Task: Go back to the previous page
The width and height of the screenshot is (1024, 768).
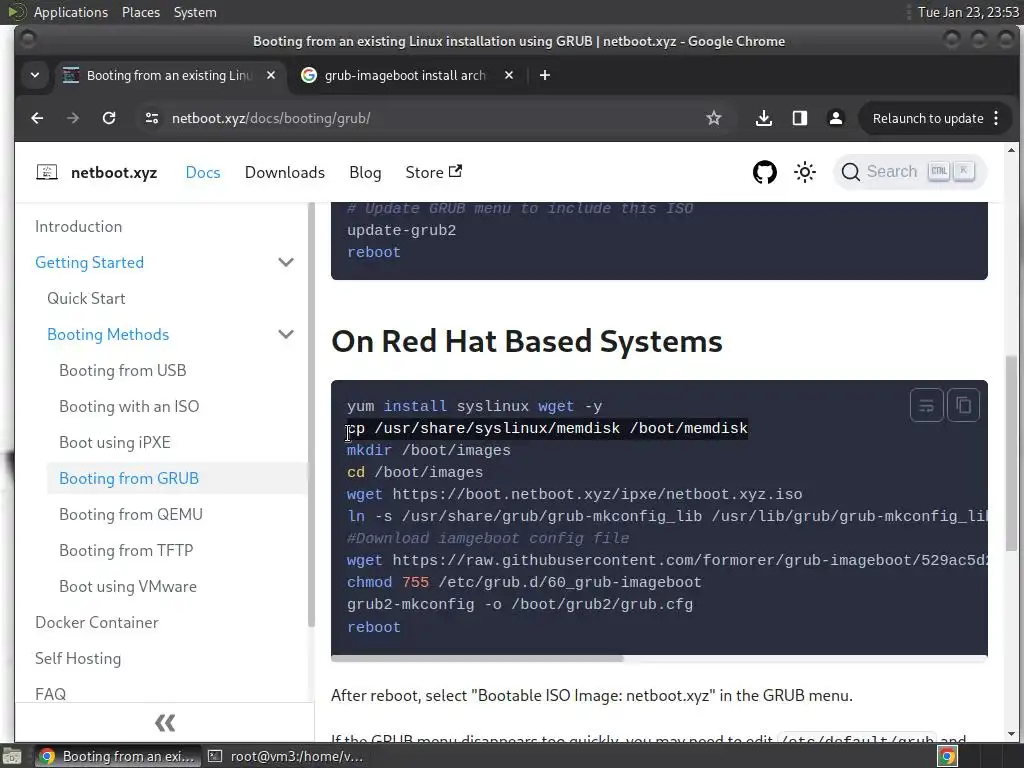Action: [x=37, y=118]
